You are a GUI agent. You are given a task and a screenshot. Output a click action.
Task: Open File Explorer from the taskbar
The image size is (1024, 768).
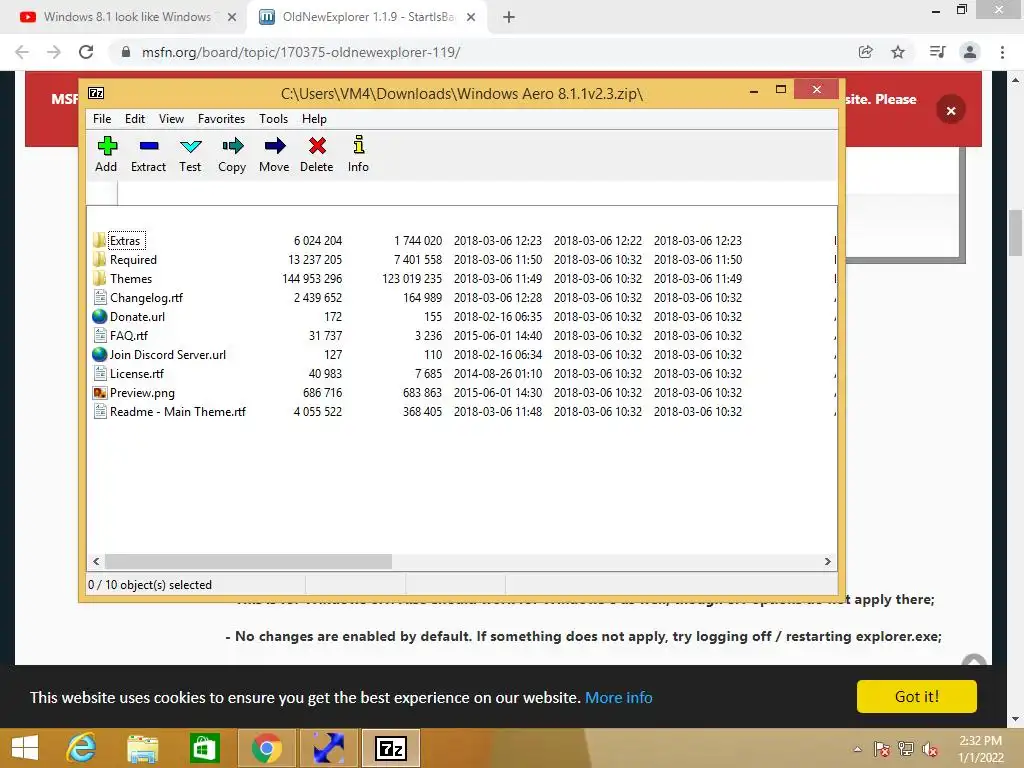[x=143, y=748]
